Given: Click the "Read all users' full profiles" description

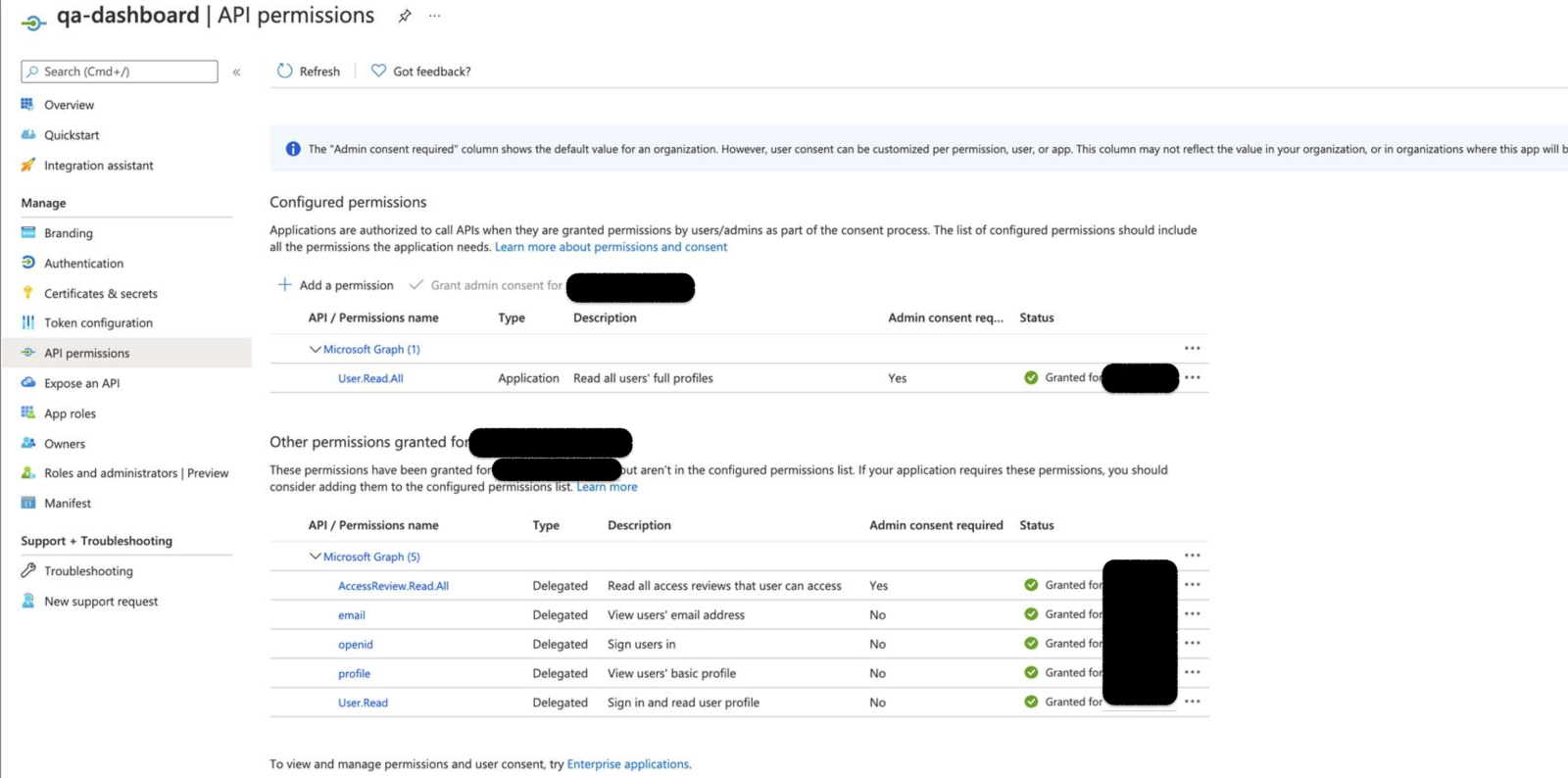Looking at the screenshot, I should click(643, 378).
